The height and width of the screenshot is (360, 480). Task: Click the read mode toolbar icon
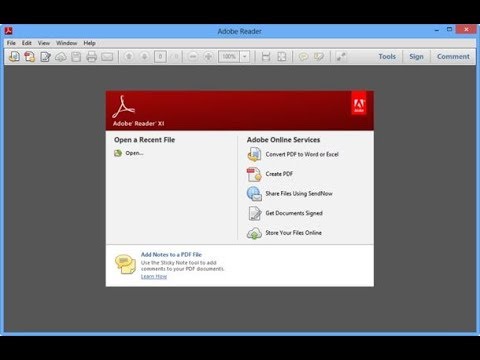pos(341,57)
